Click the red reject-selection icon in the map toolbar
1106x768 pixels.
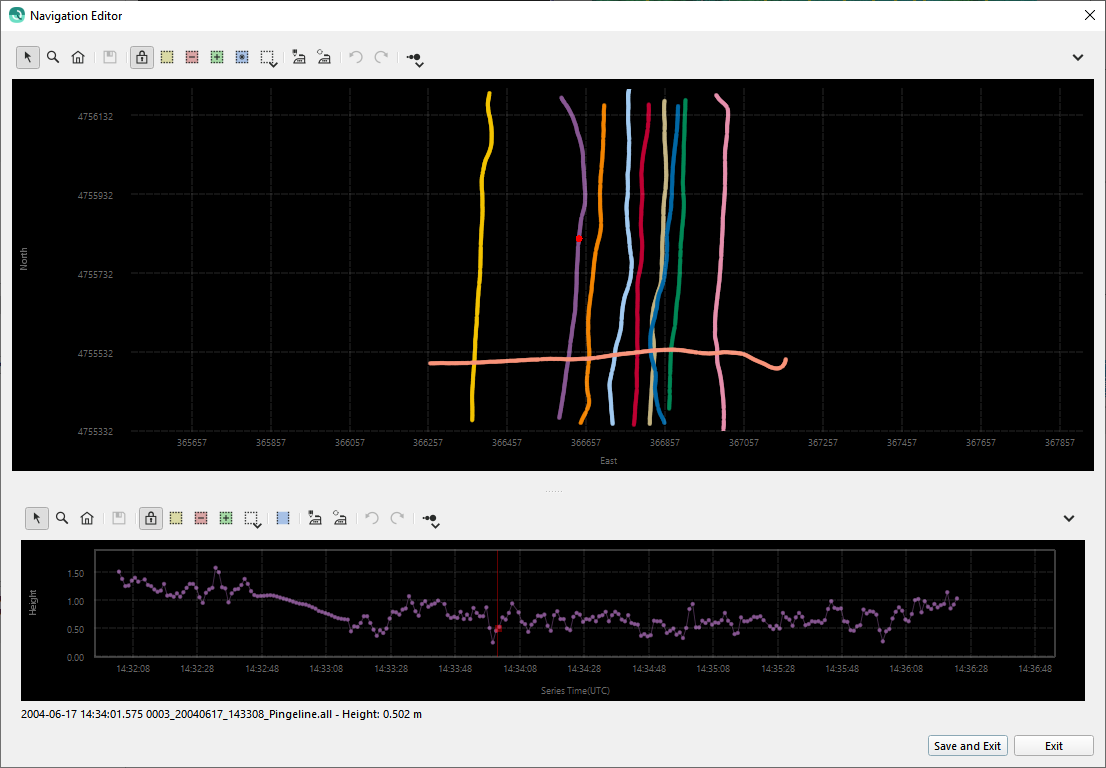(192, 58)
